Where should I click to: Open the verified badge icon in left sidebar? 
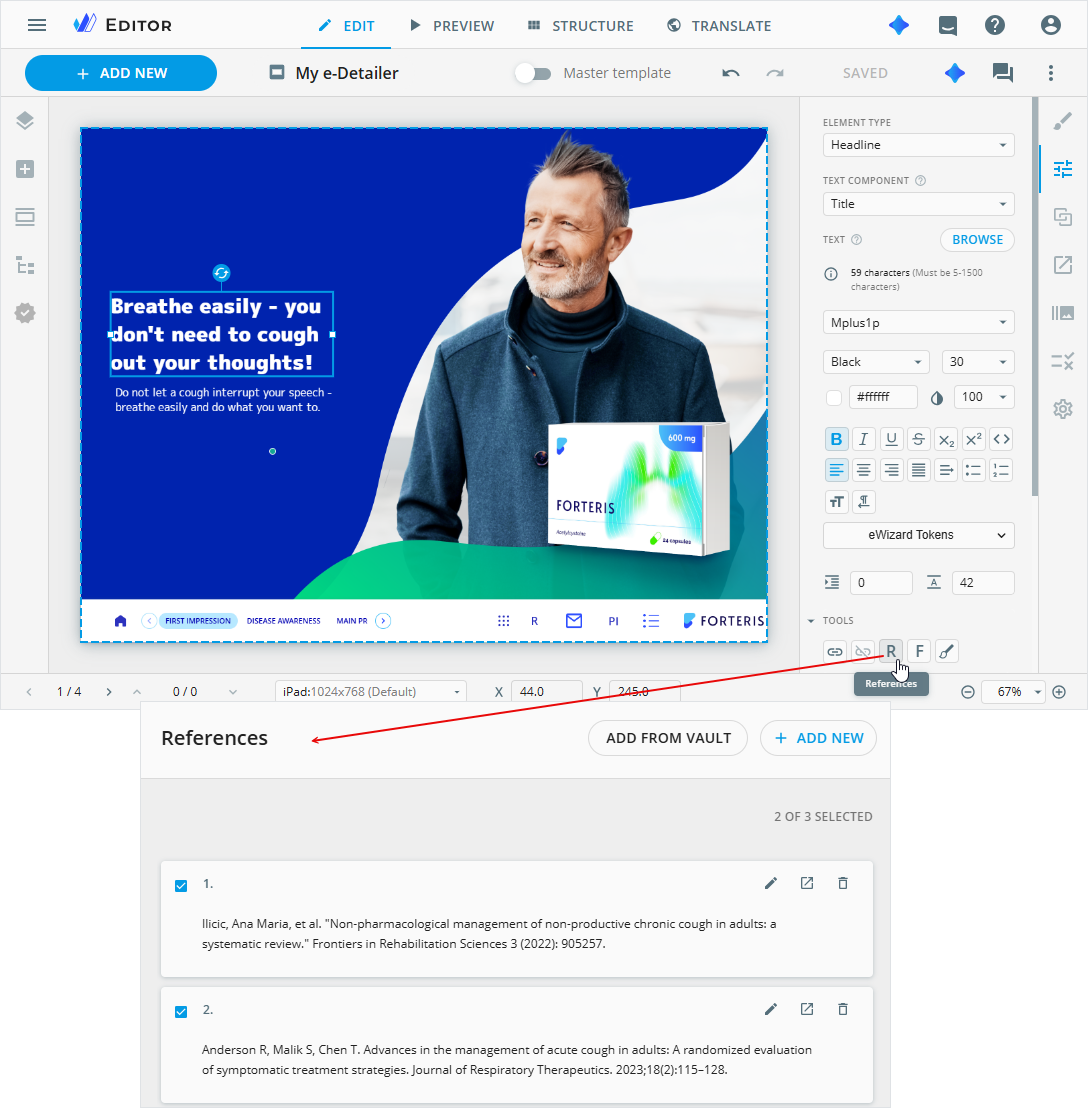(25, 313)
